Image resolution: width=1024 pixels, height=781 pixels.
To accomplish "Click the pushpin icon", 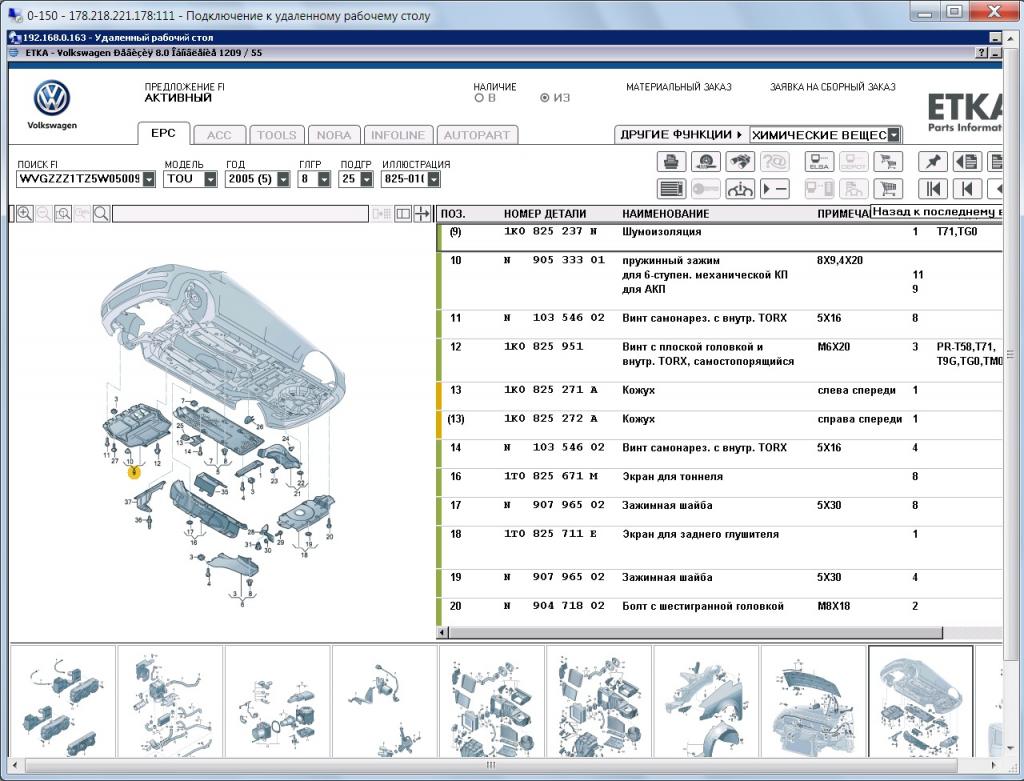I will pos(933,161).
